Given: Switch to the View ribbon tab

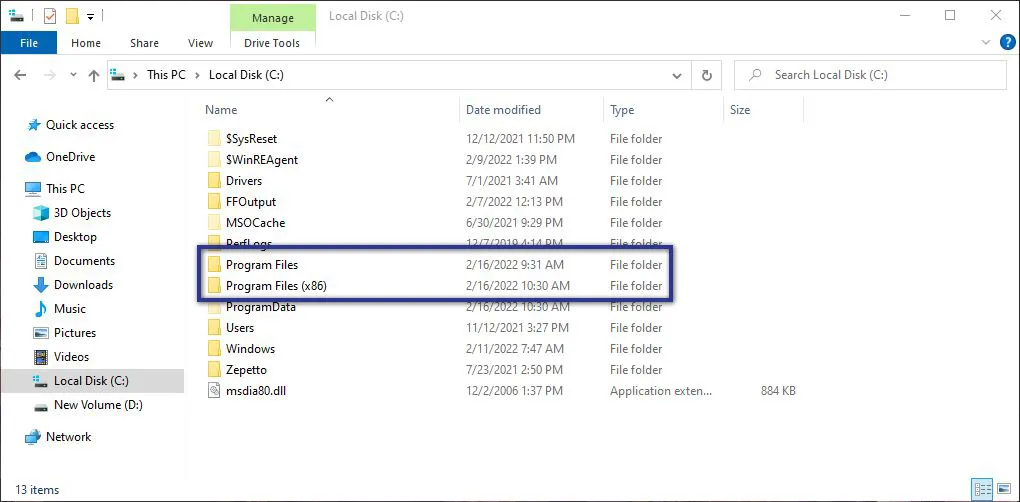Looking at the screenshot, I should (200, 43).
